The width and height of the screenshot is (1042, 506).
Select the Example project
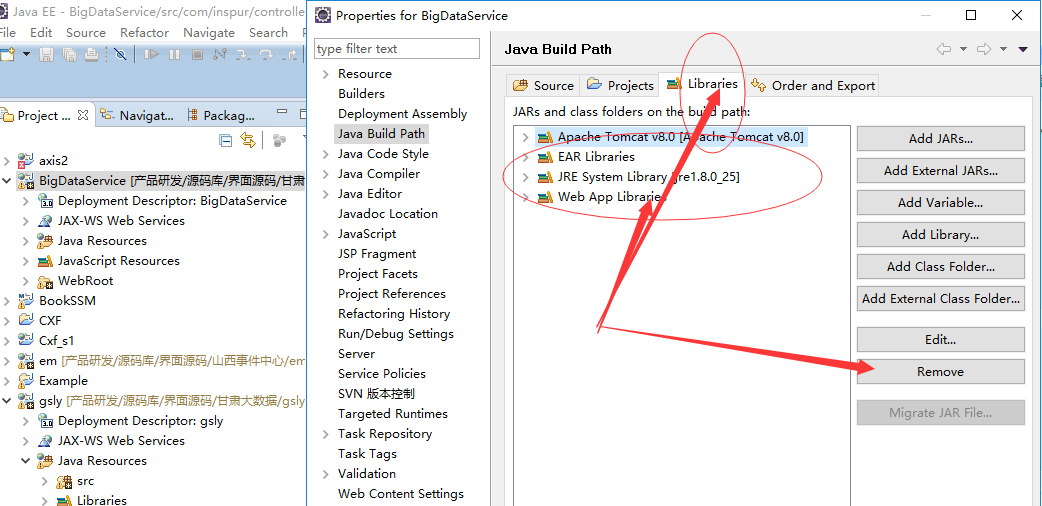[x=63, y=381]
